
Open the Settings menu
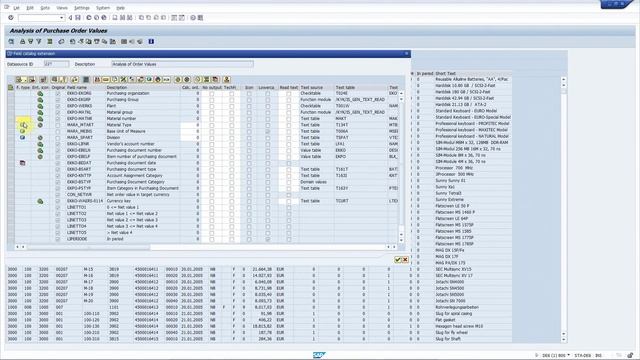coord(82,8)
